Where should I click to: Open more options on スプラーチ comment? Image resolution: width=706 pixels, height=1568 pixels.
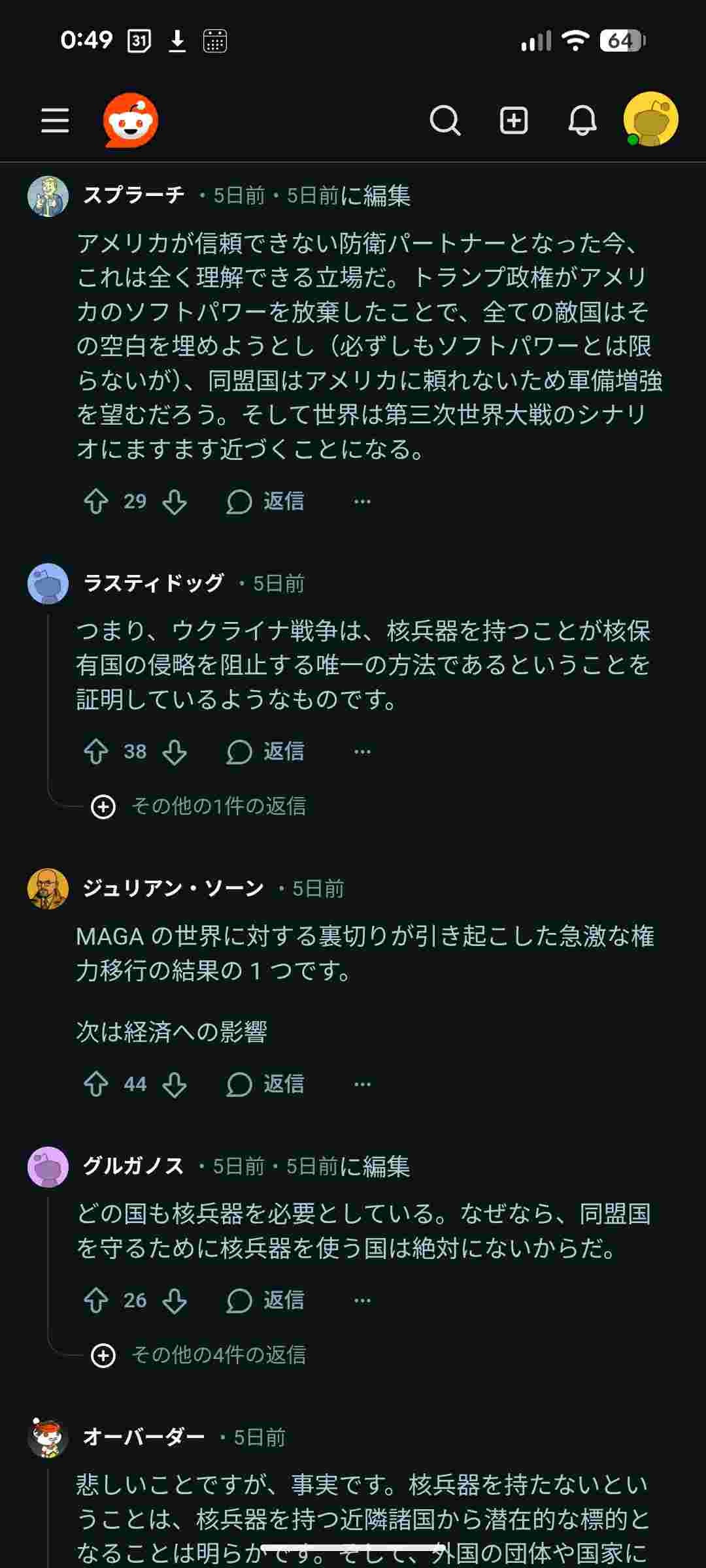tap(362, 502)
